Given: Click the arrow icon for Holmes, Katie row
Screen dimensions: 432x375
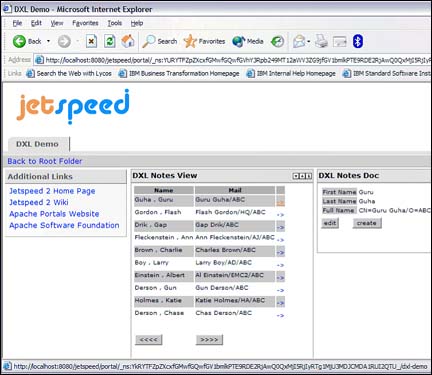Looking at the screenshot, I should click(280, 303).
